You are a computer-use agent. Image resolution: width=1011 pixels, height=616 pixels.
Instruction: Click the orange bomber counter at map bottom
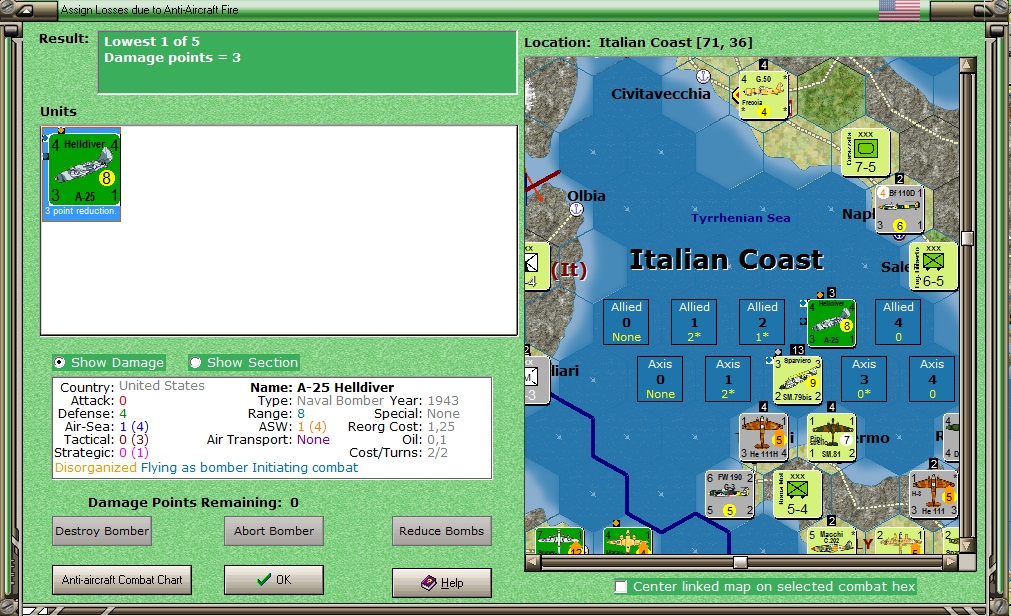coord(627,541)
